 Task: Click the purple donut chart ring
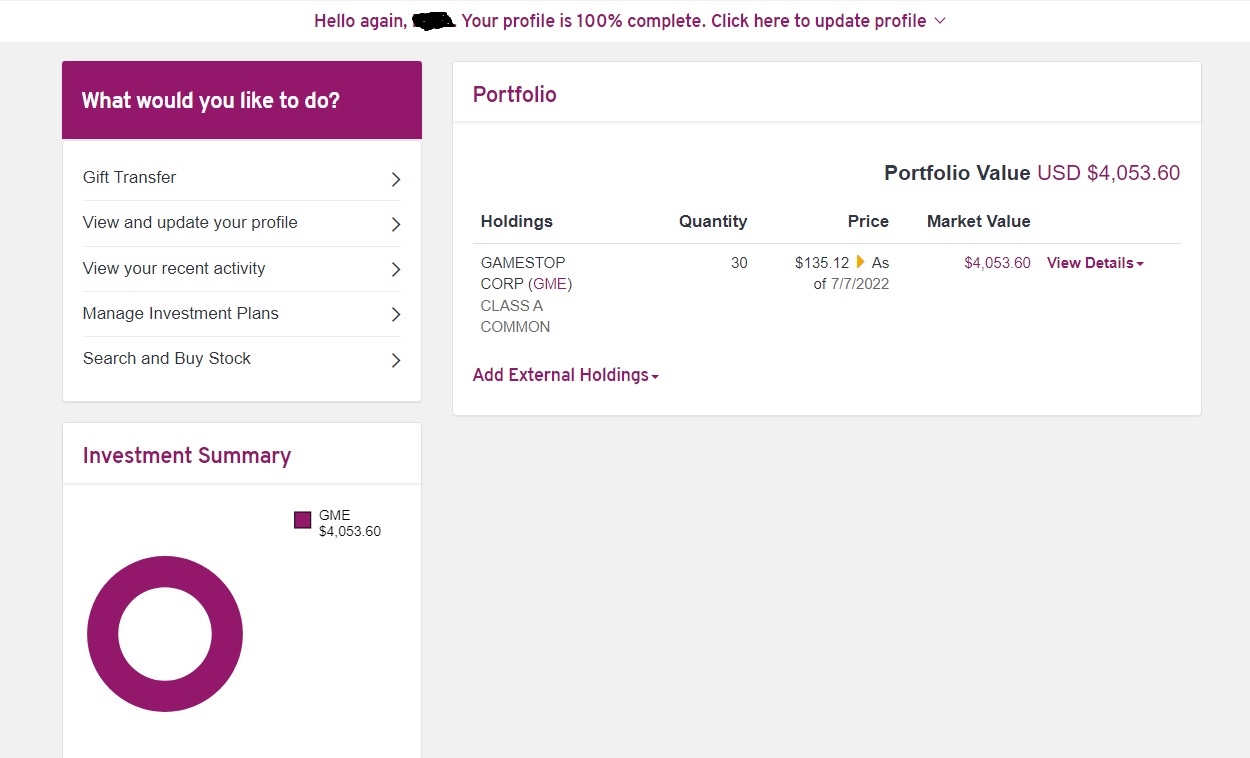click(100, 634)
